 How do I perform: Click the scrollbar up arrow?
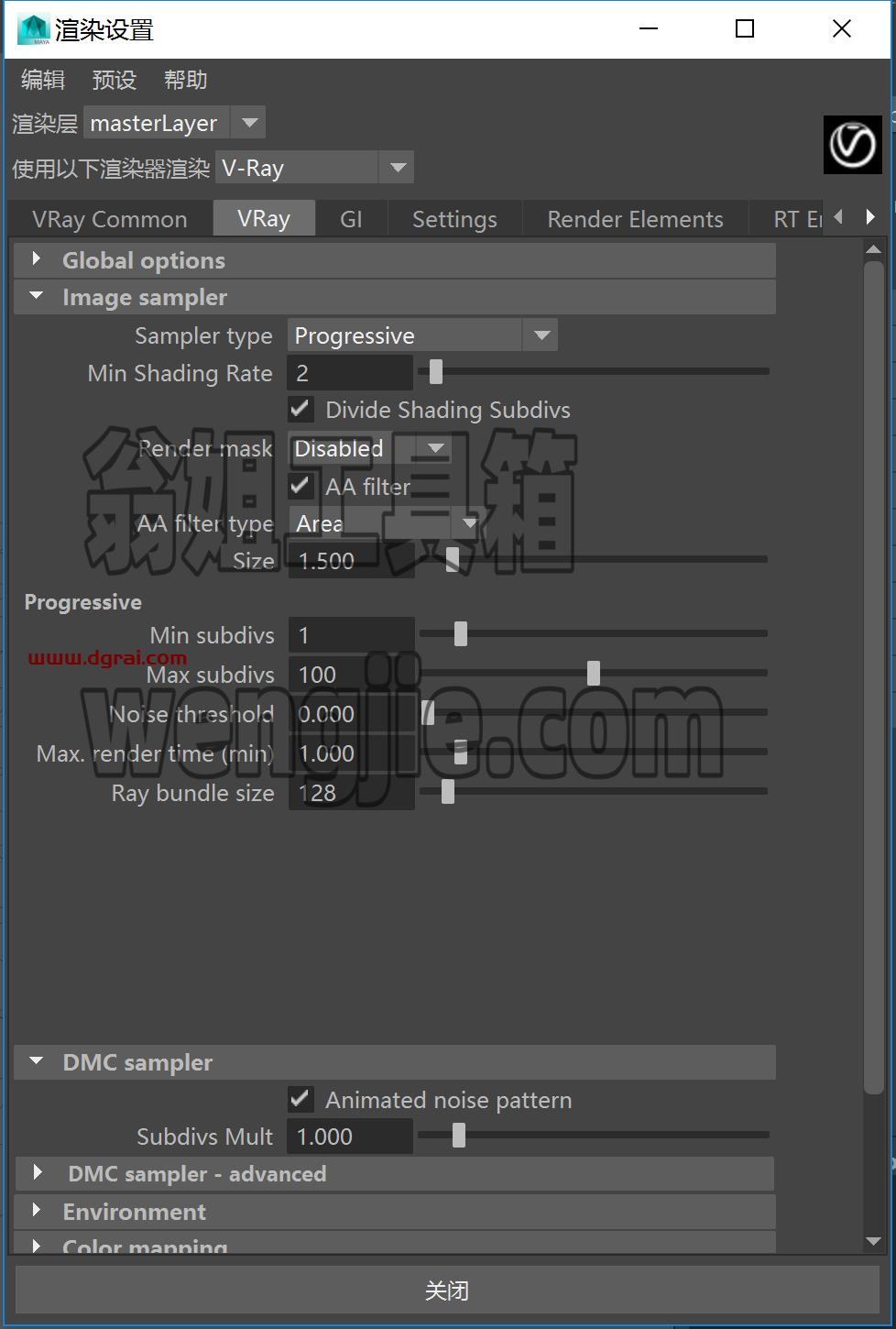pyautogui.click(x=873, y=249)
